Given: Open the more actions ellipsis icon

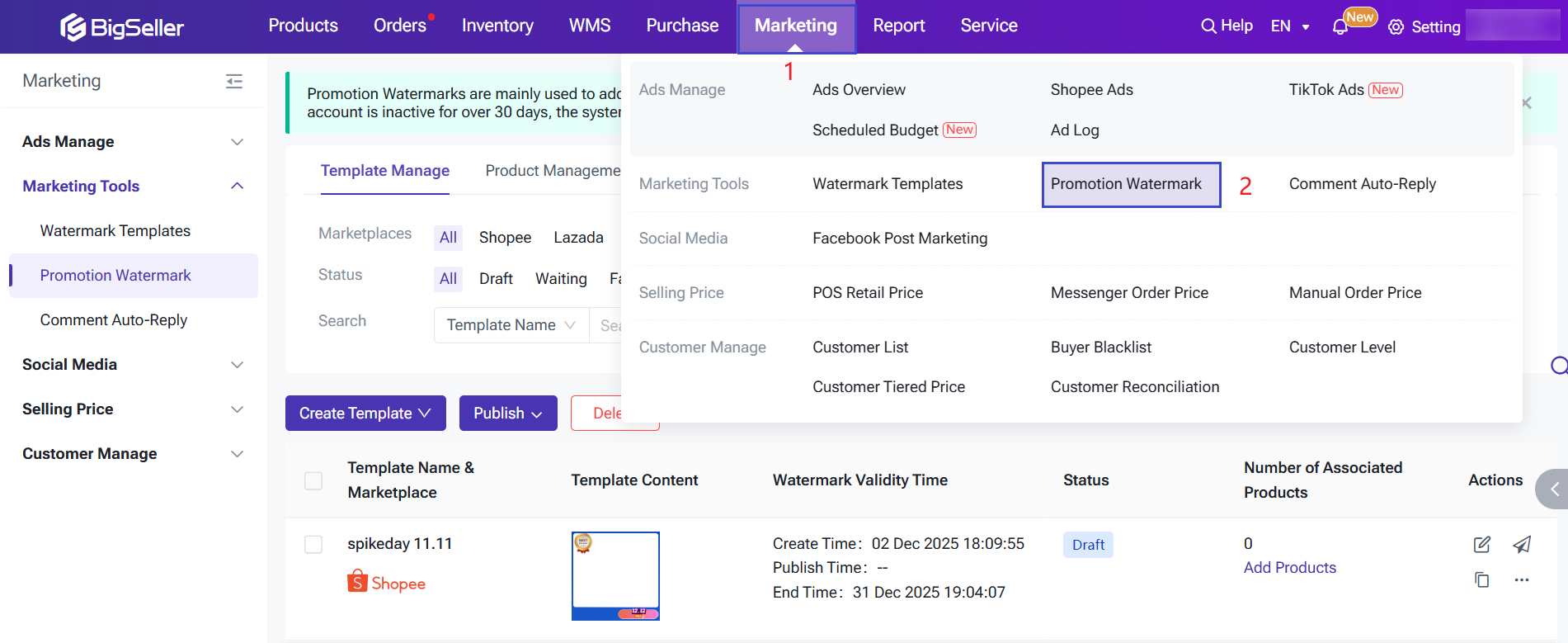Looking at the screenshot, I should pyautogui.click(x=1522, y=580).
